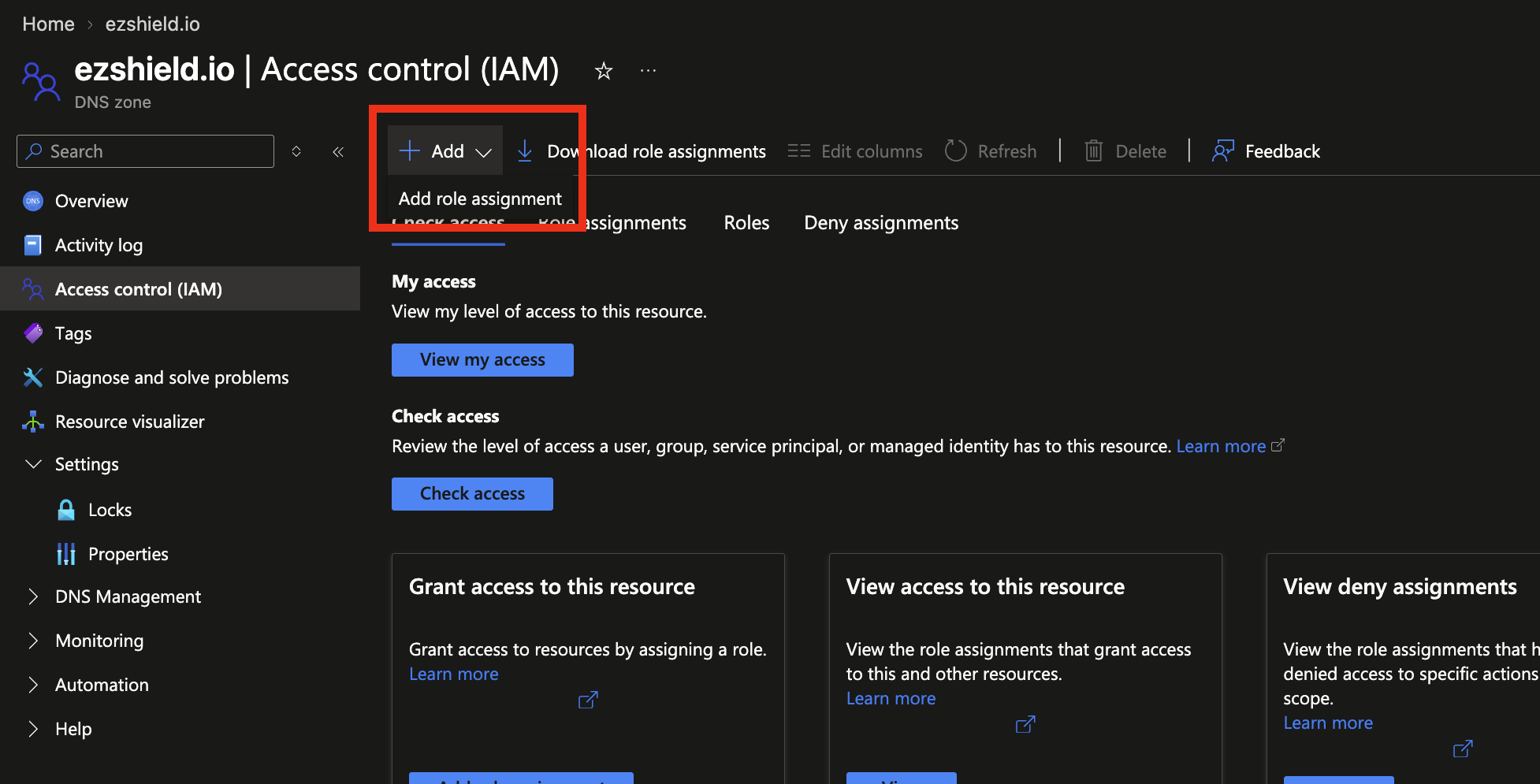Choose Add role assignment from dropdown
This screenshot has width=1540, height=784.
(480, 199)
